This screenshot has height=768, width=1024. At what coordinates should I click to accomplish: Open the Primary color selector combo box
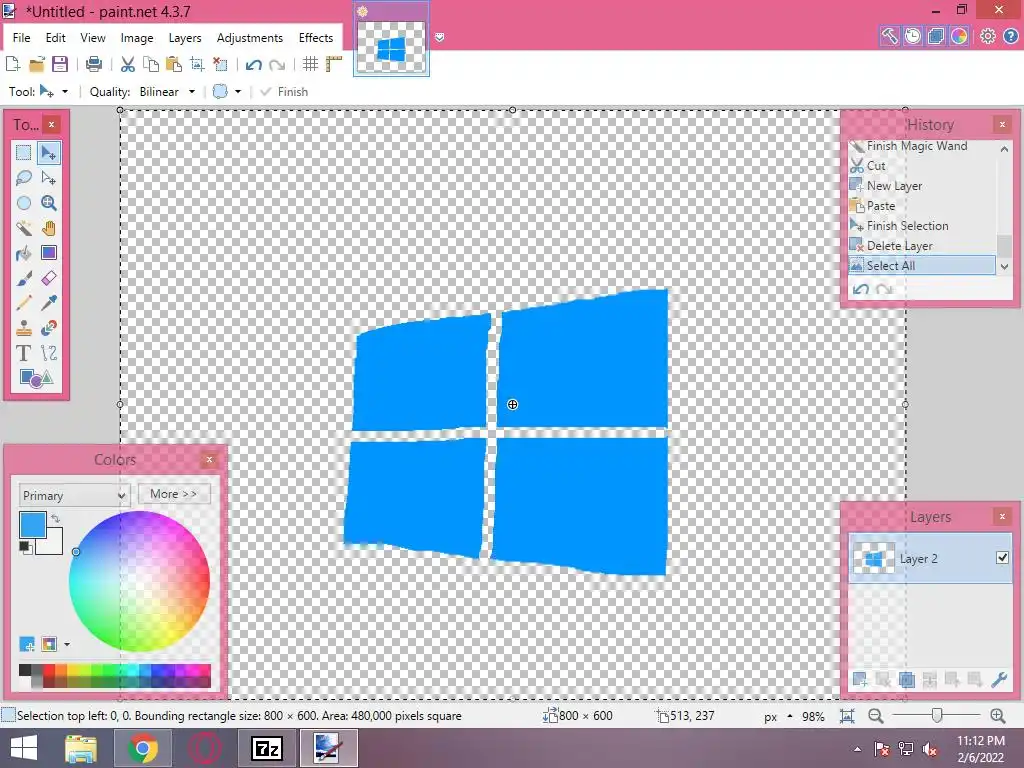[74, 495]
